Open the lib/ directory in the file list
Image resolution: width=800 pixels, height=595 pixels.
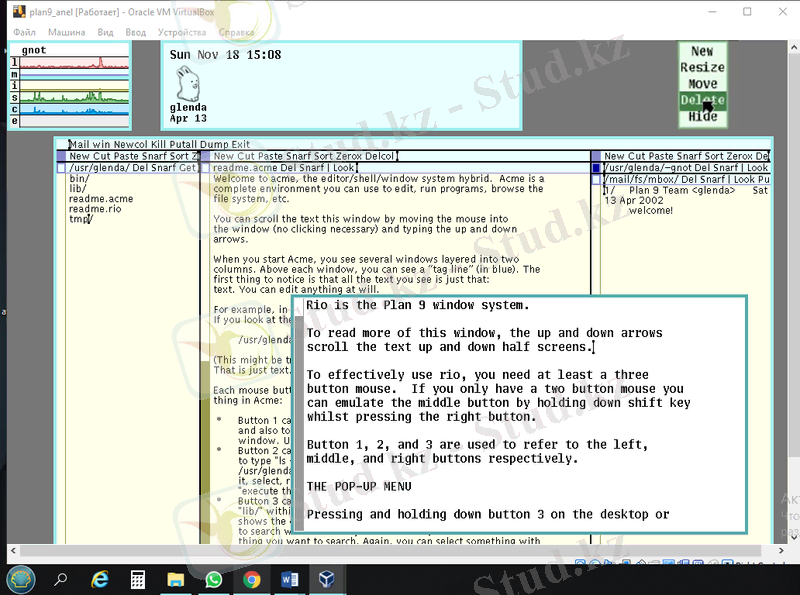click(x=77, y=188)
